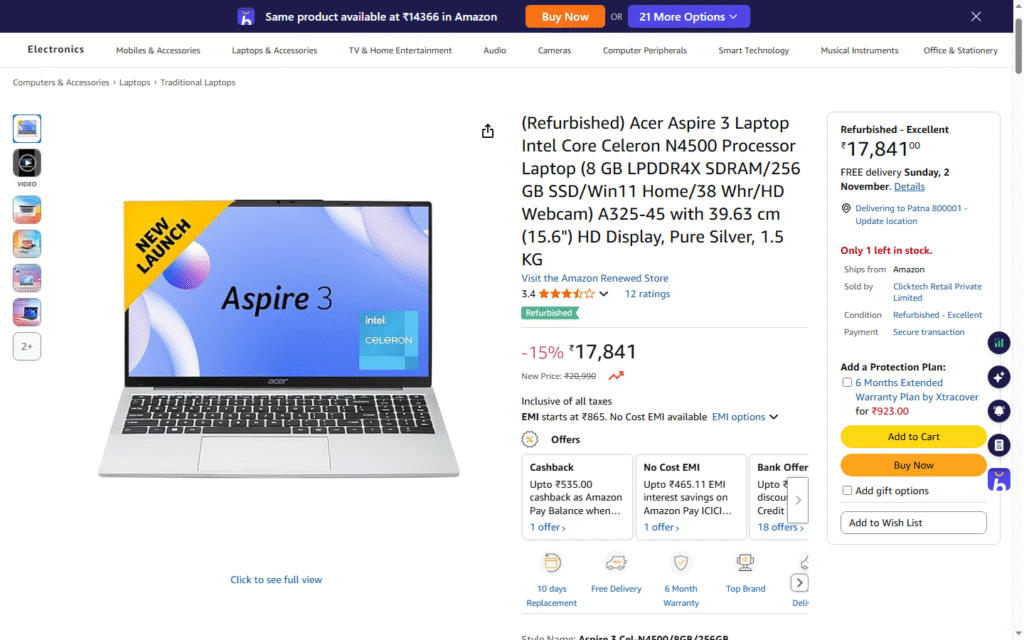Click the share icon beside the product image
Image resolution: width=1024 pixels, height=640 pixels.
(x=488, y=131)
